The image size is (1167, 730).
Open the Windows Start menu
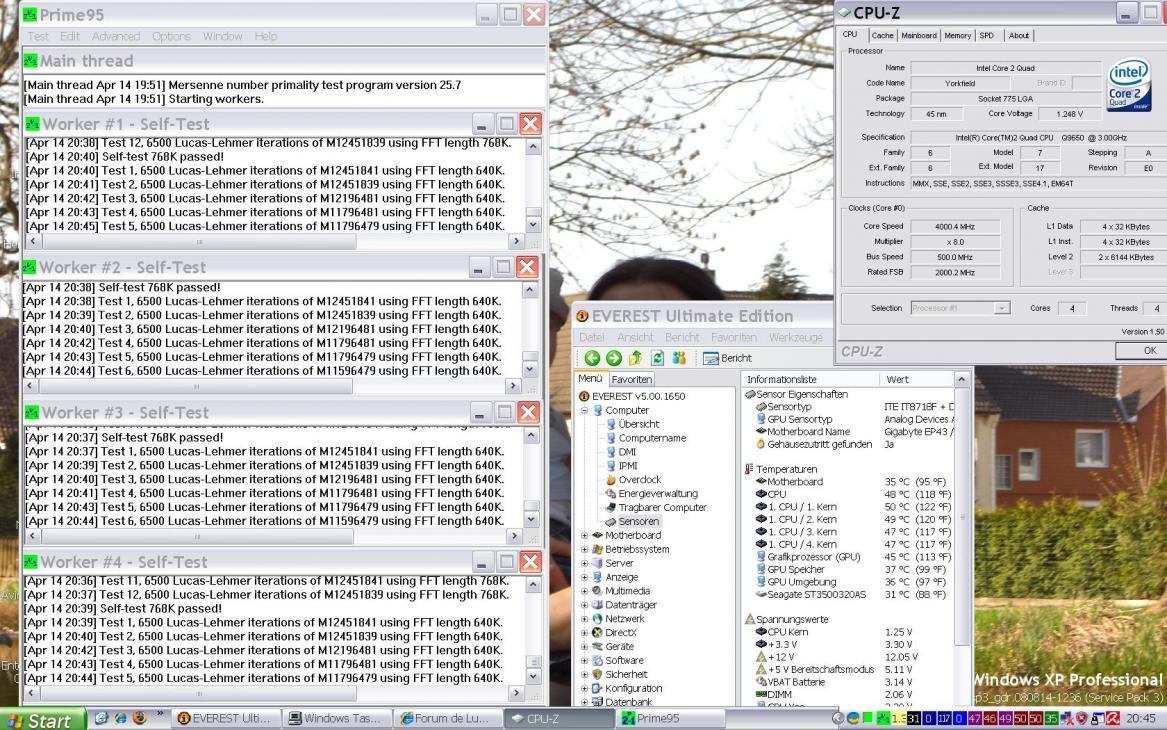[x=41, y=720]
